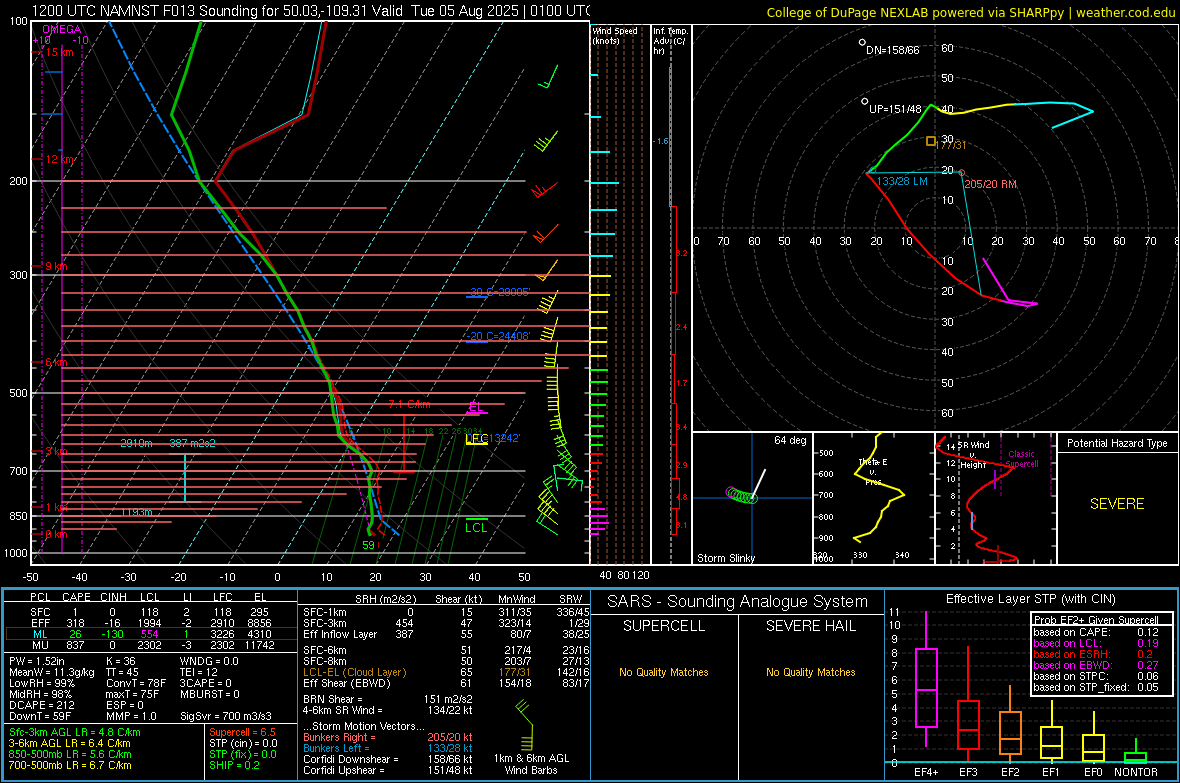Click No Quality Matches under SEVERE HAIL
Screen dimensions: 1180x783
point(810,672)
